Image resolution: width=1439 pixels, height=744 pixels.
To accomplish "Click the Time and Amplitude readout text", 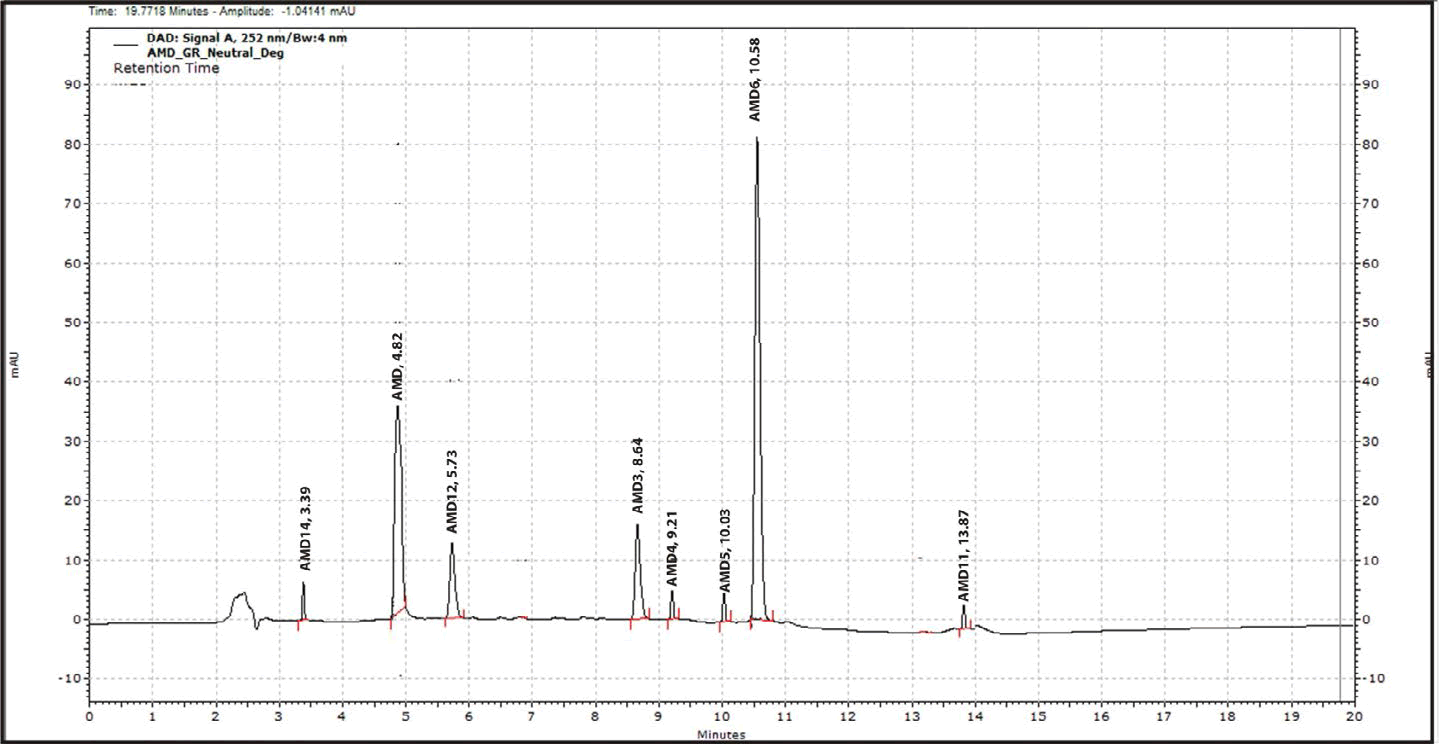I will (221, 12).
